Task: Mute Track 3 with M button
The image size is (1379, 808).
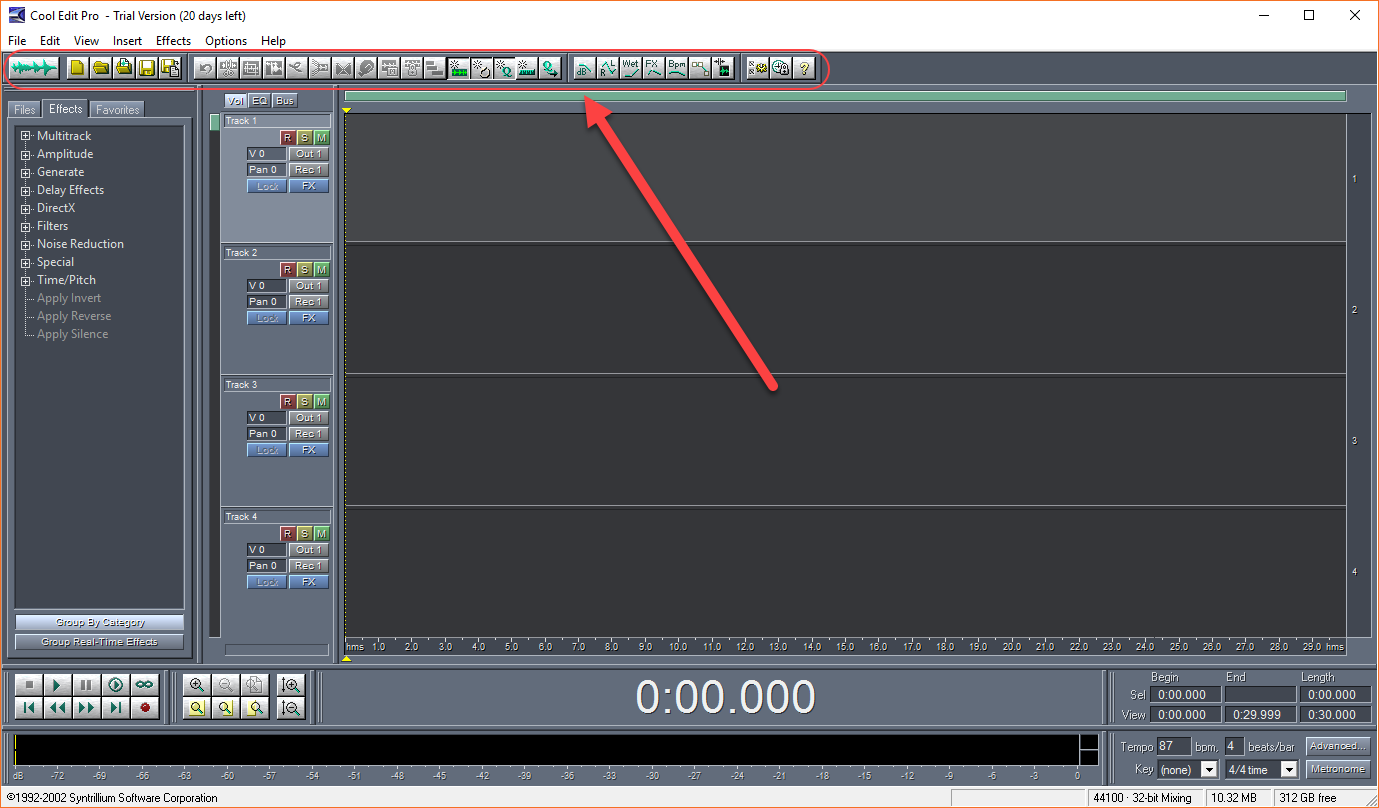Action: coord(321,401)
